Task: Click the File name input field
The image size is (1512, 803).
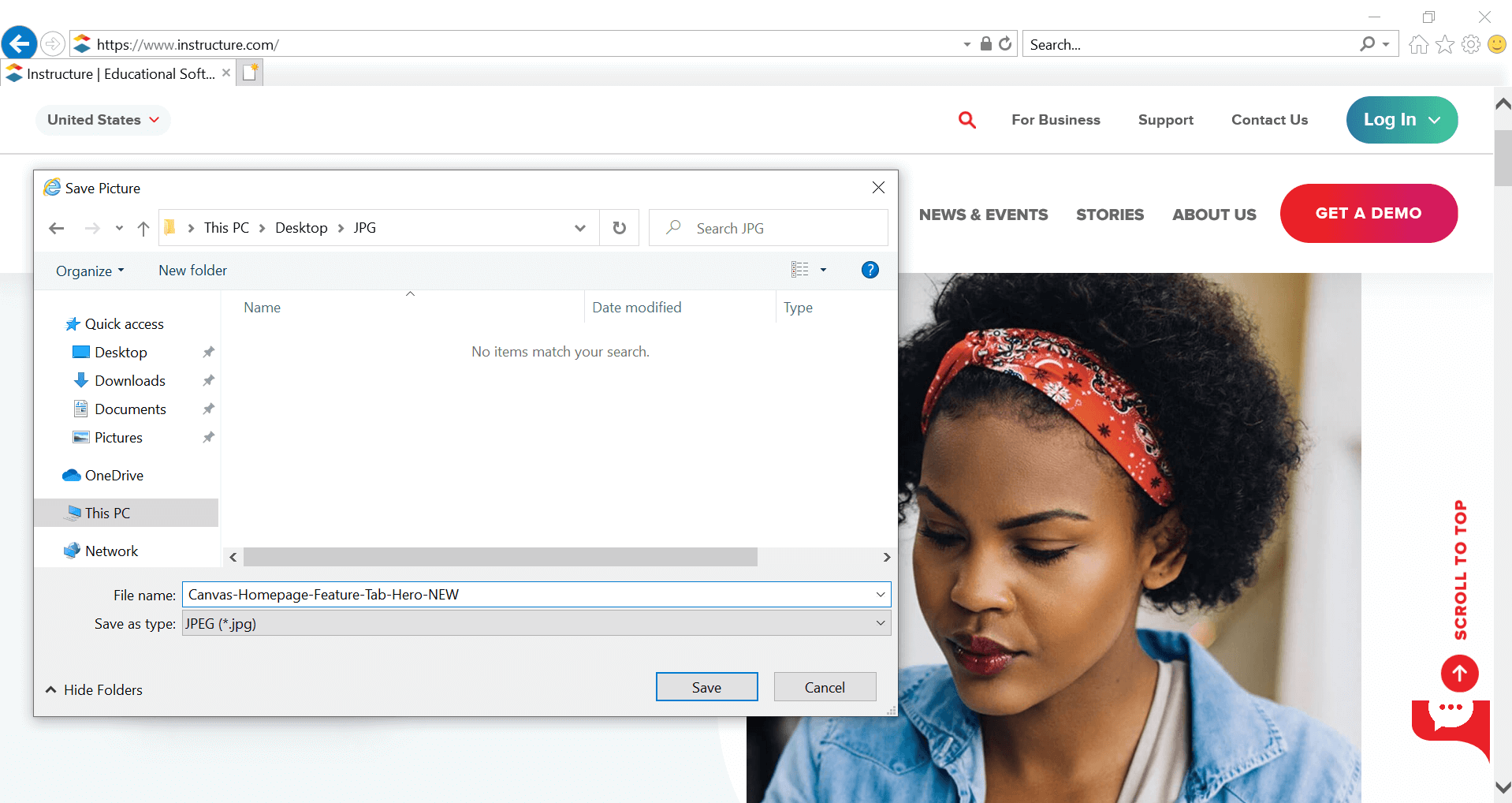Action: click(528, 595)
